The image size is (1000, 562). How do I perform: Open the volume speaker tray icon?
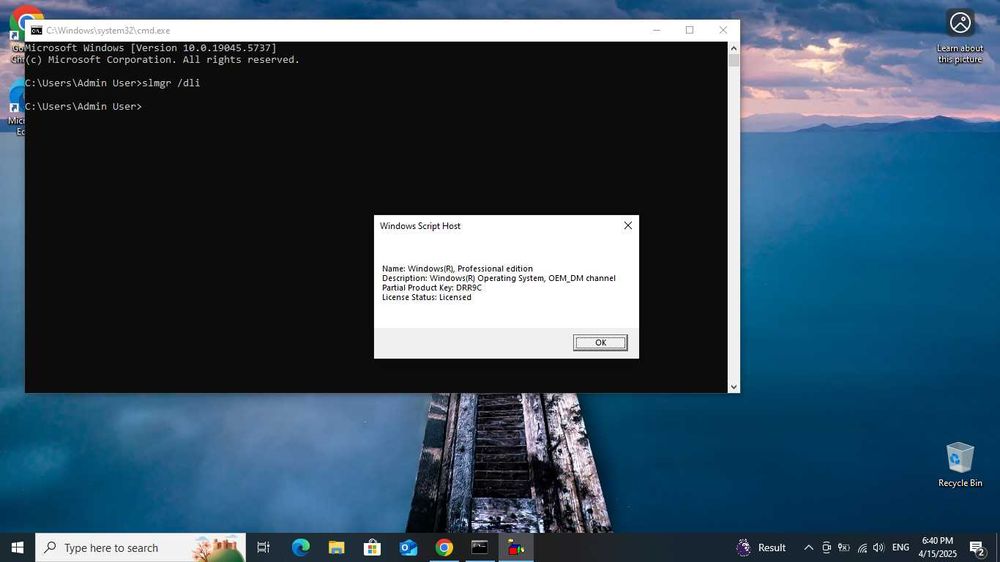point(879,547)
